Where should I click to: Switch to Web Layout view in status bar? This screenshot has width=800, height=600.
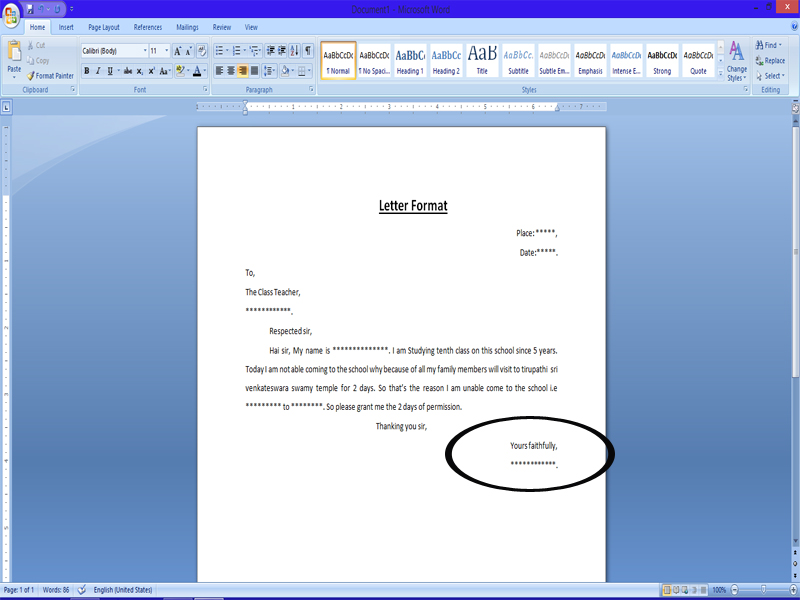(x=684, y=590)
